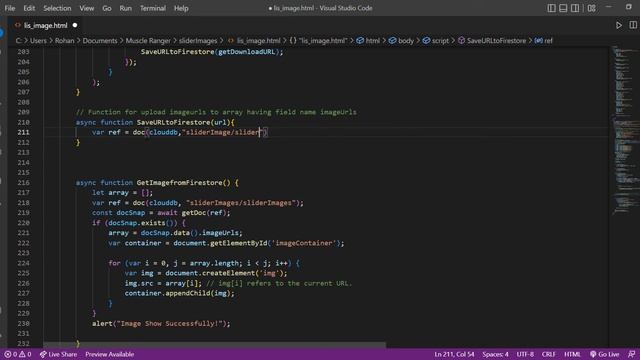The image size is (640, 360).
Task: Open the File menu
Action: pos(10,8)
